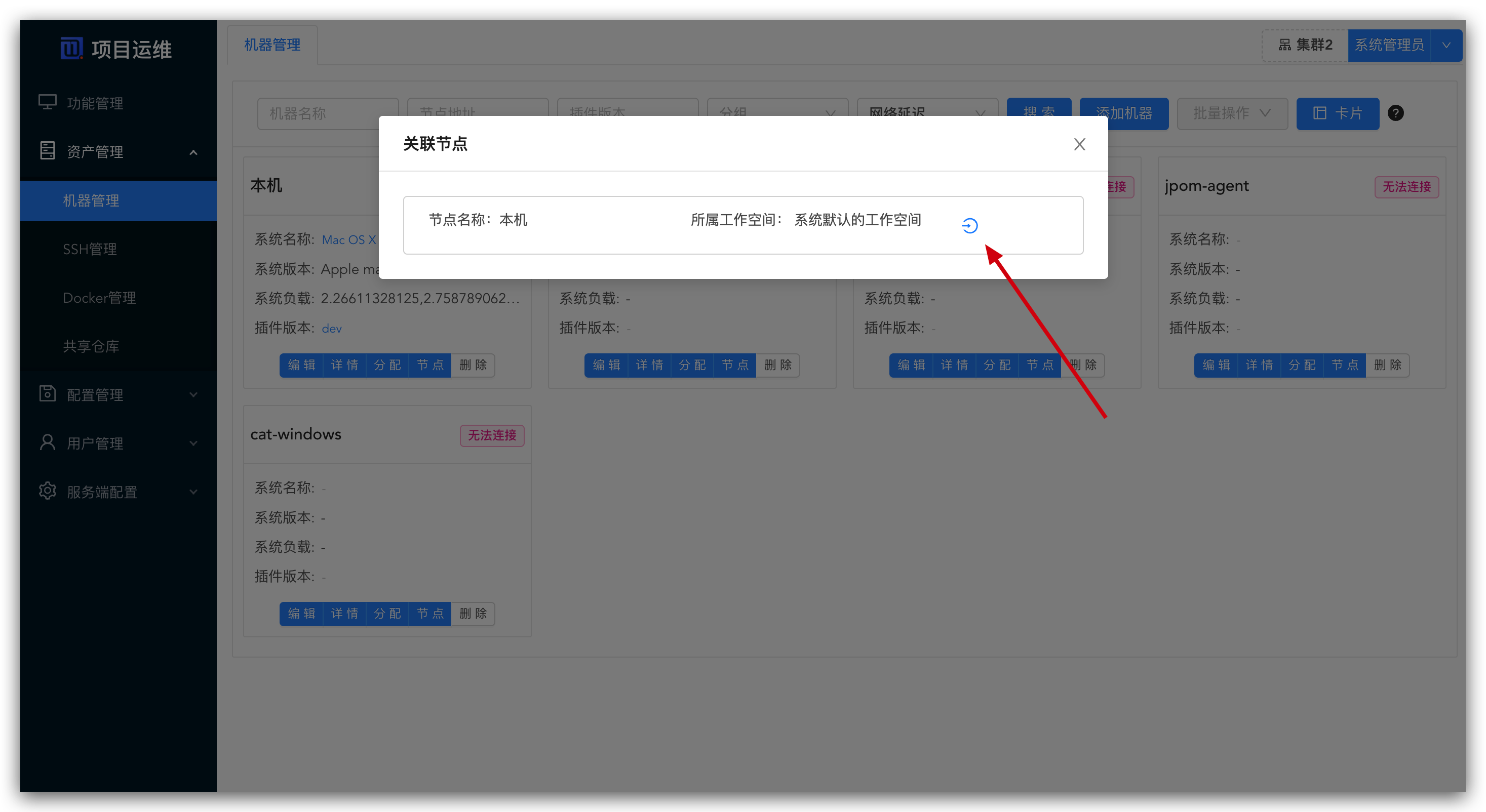Click the user icon beside 用户管理
1486x812 pixels.
pyautogui.click(x=47, y=442)
